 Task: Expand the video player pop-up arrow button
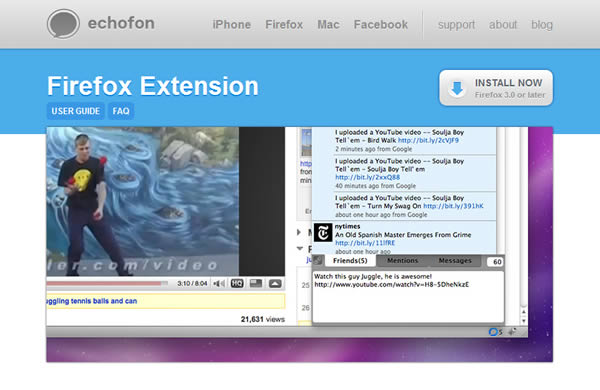[275, 284]
